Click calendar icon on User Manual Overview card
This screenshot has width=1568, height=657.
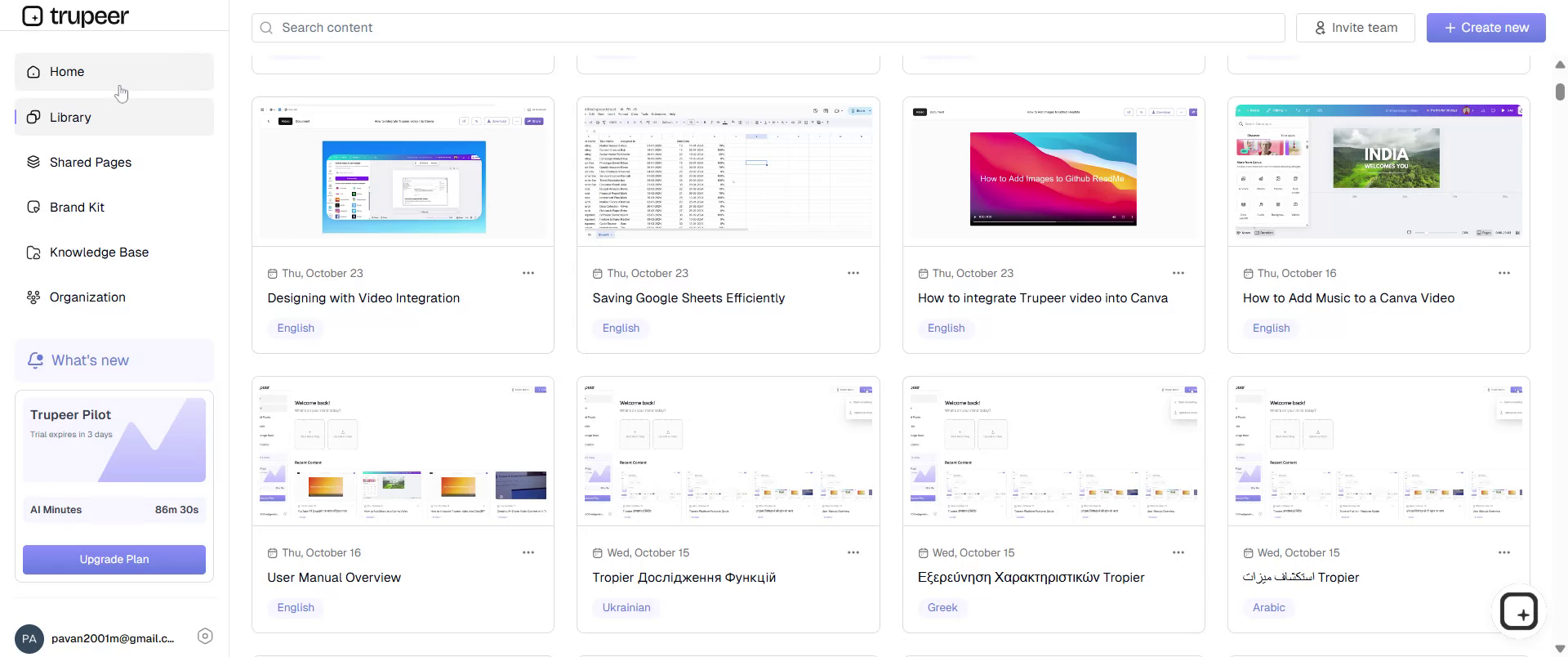[x=273, y=553]
